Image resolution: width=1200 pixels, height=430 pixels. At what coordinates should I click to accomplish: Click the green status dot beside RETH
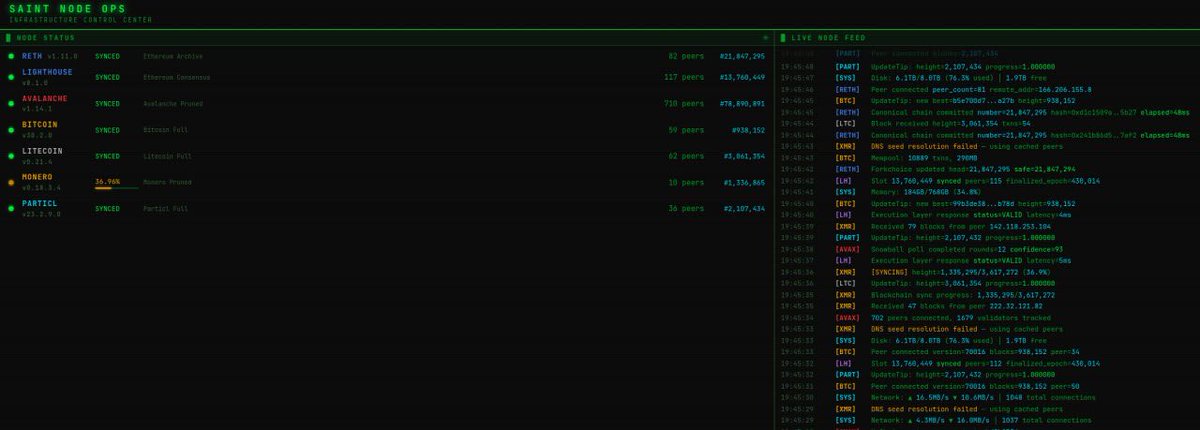click(11, 56)
